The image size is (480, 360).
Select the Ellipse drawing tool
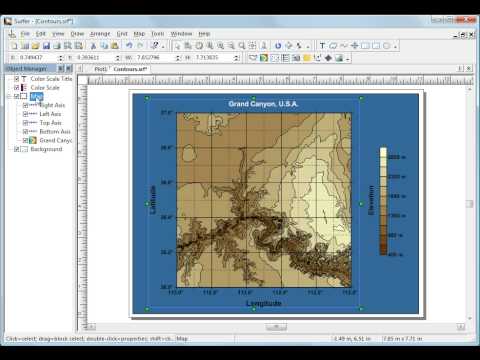(x=387, y=46)
